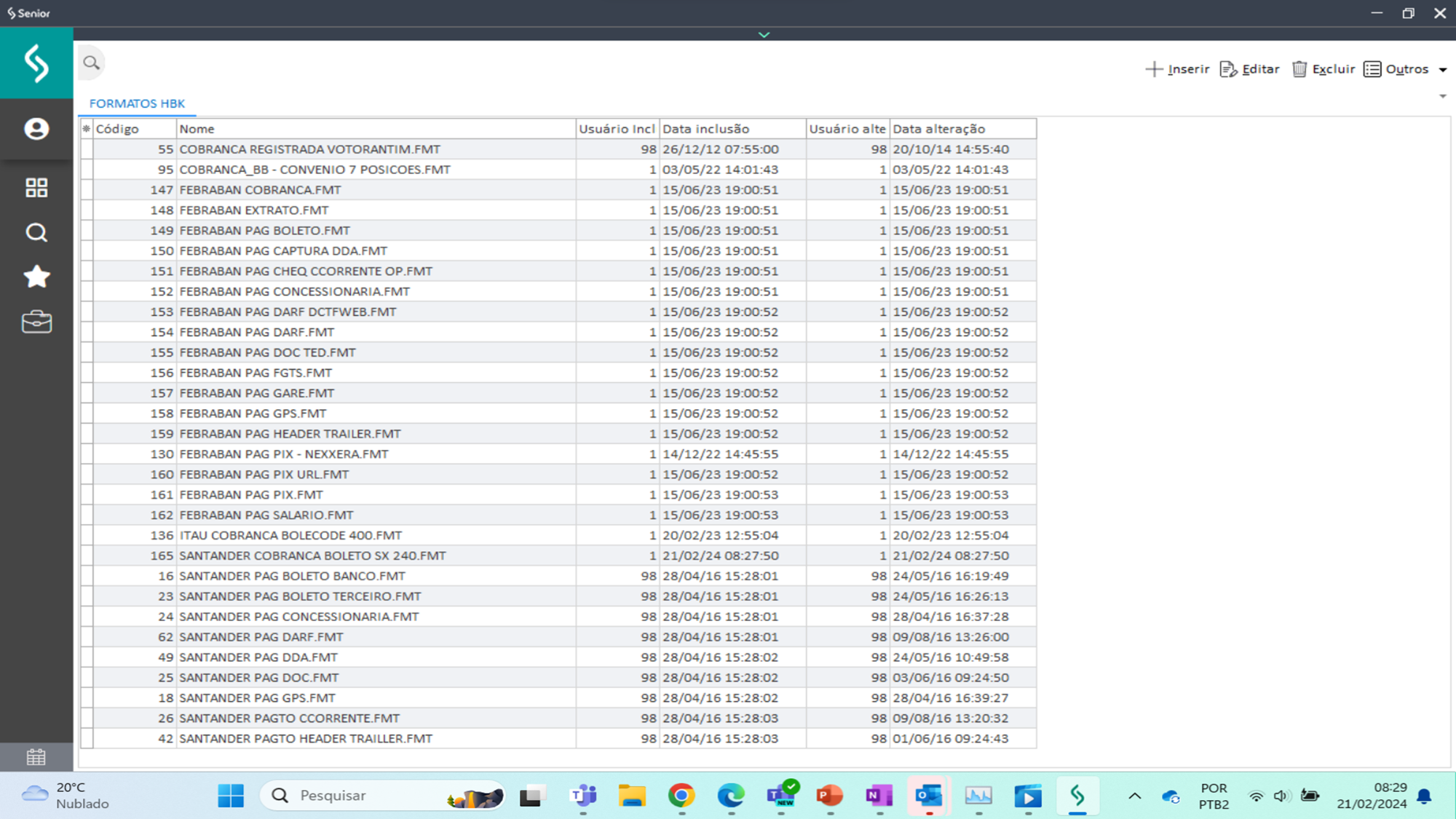Select row ITAU COBRANCA BOLECODE 400.FMT

coord(558,535)
